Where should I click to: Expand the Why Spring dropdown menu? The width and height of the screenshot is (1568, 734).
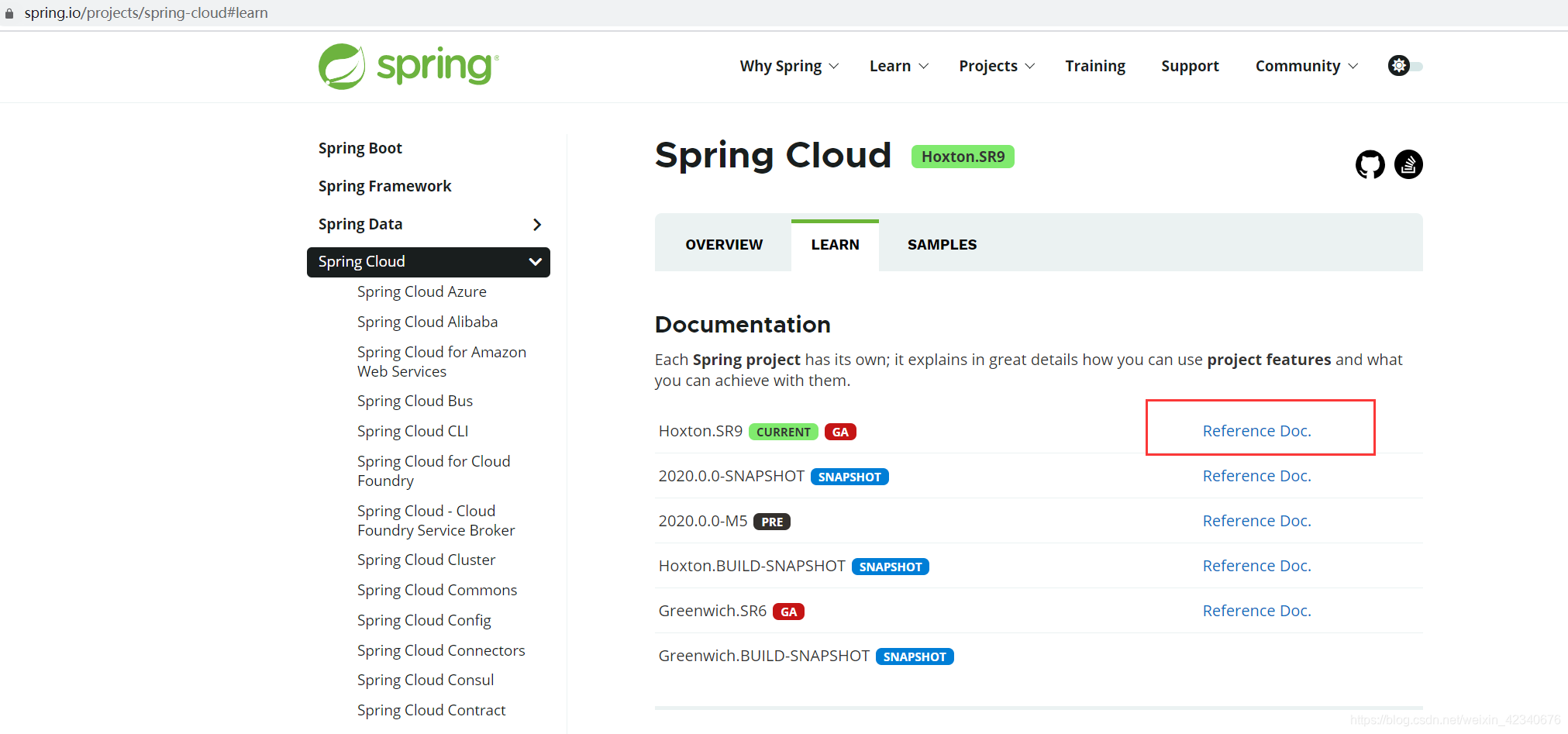point(789,67)
